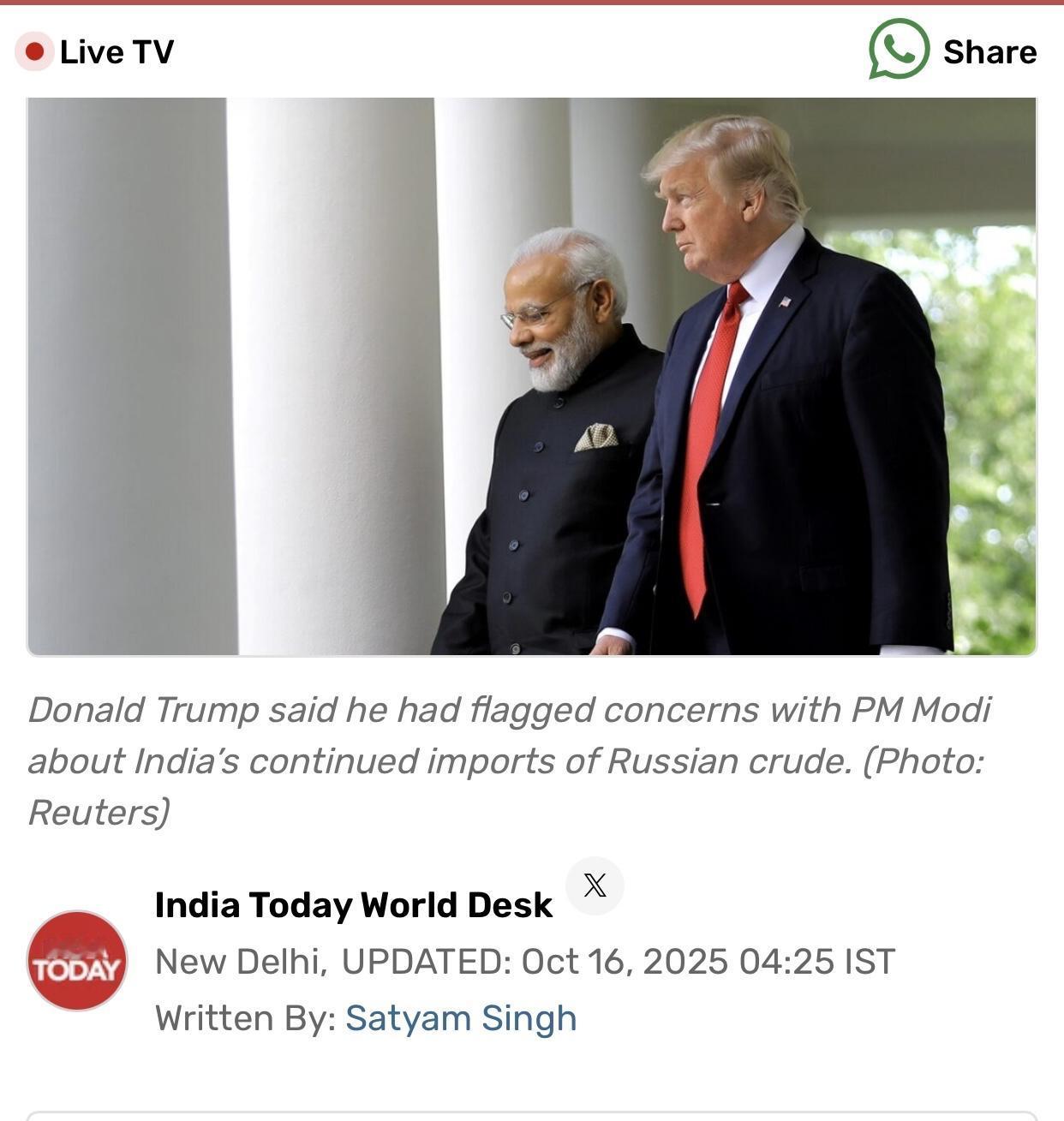This screenshot has height=1121, width=1064.
Task: Tap the italic photo caption text
Action: tap(510, 761)
